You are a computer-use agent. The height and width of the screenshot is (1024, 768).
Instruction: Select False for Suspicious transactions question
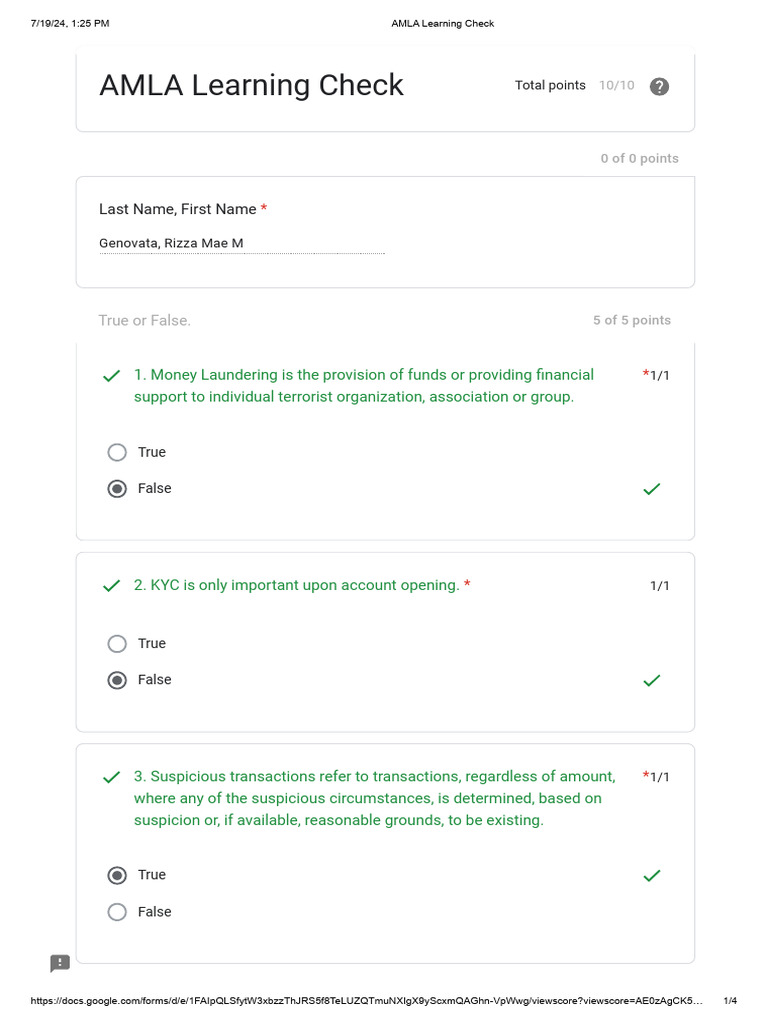click(117, 912)
